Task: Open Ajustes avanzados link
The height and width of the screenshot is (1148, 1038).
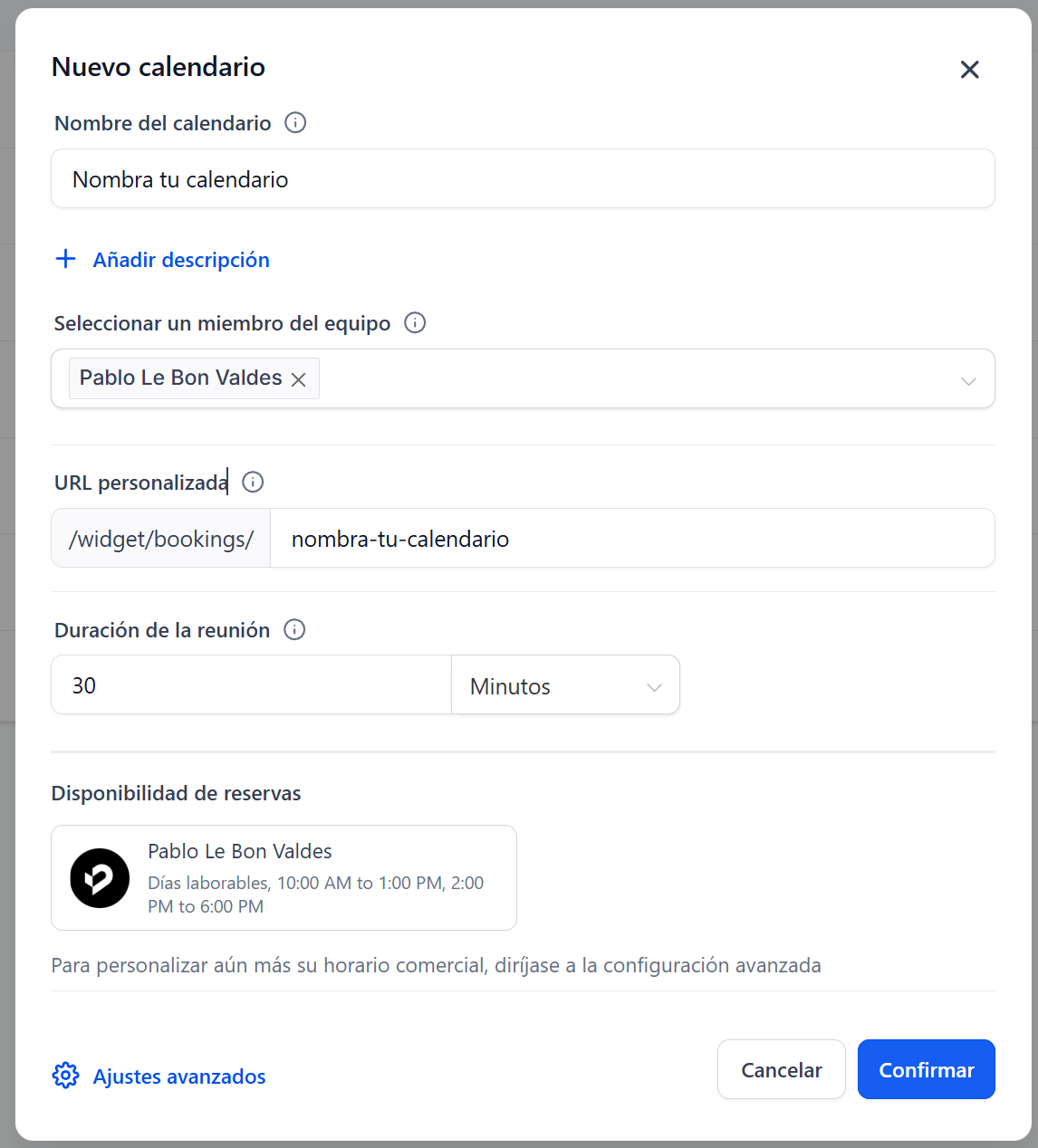Action: pyautogui.click(x=179, y=1076)
